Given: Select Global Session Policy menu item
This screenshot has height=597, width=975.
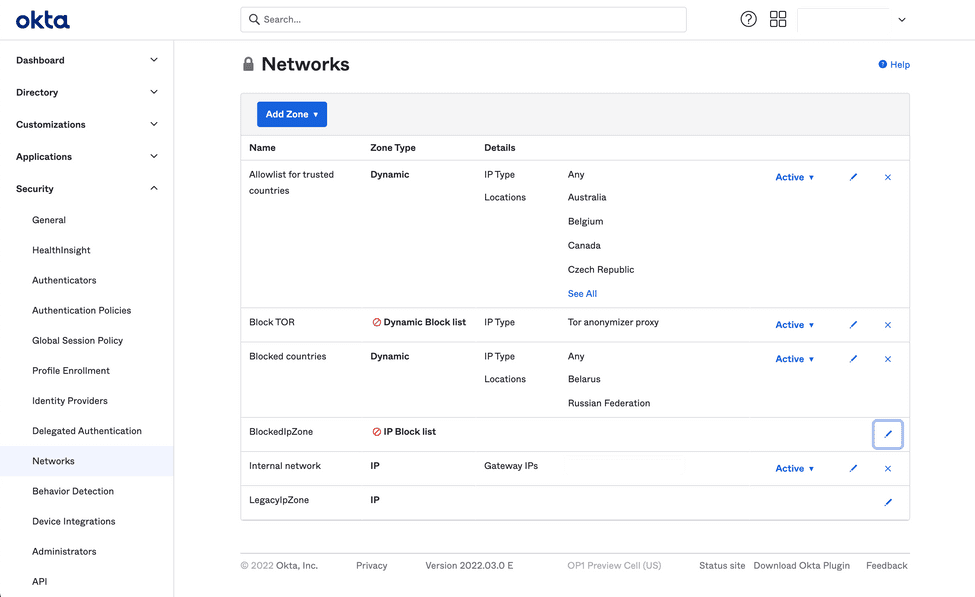Looking at the screenshot, I should pos(77,341).
